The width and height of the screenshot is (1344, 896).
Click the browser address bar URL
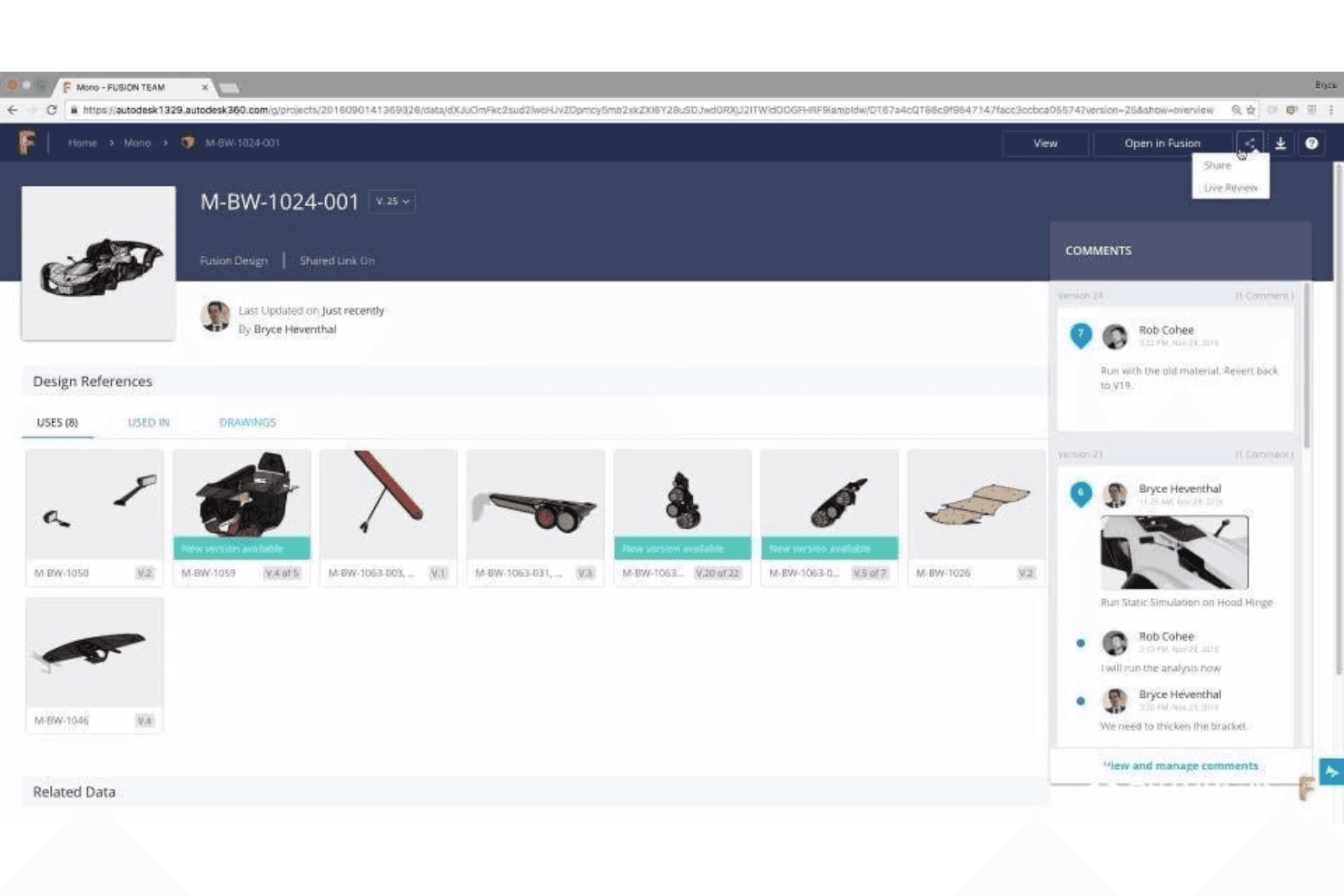point(647,110)
